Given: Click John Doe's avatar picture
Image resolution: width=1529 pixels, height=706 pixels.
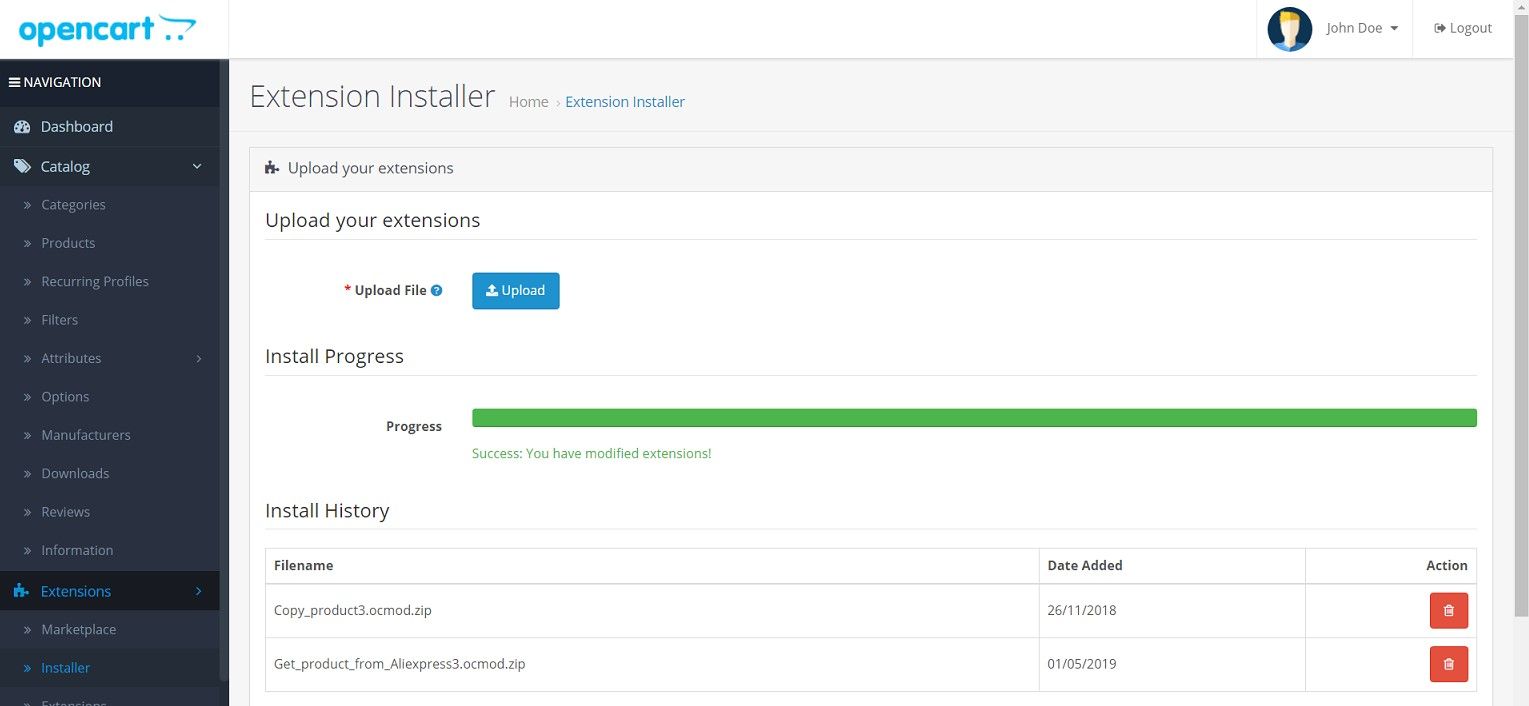Looking at the screenshot, I should [x=1289, y=29].
